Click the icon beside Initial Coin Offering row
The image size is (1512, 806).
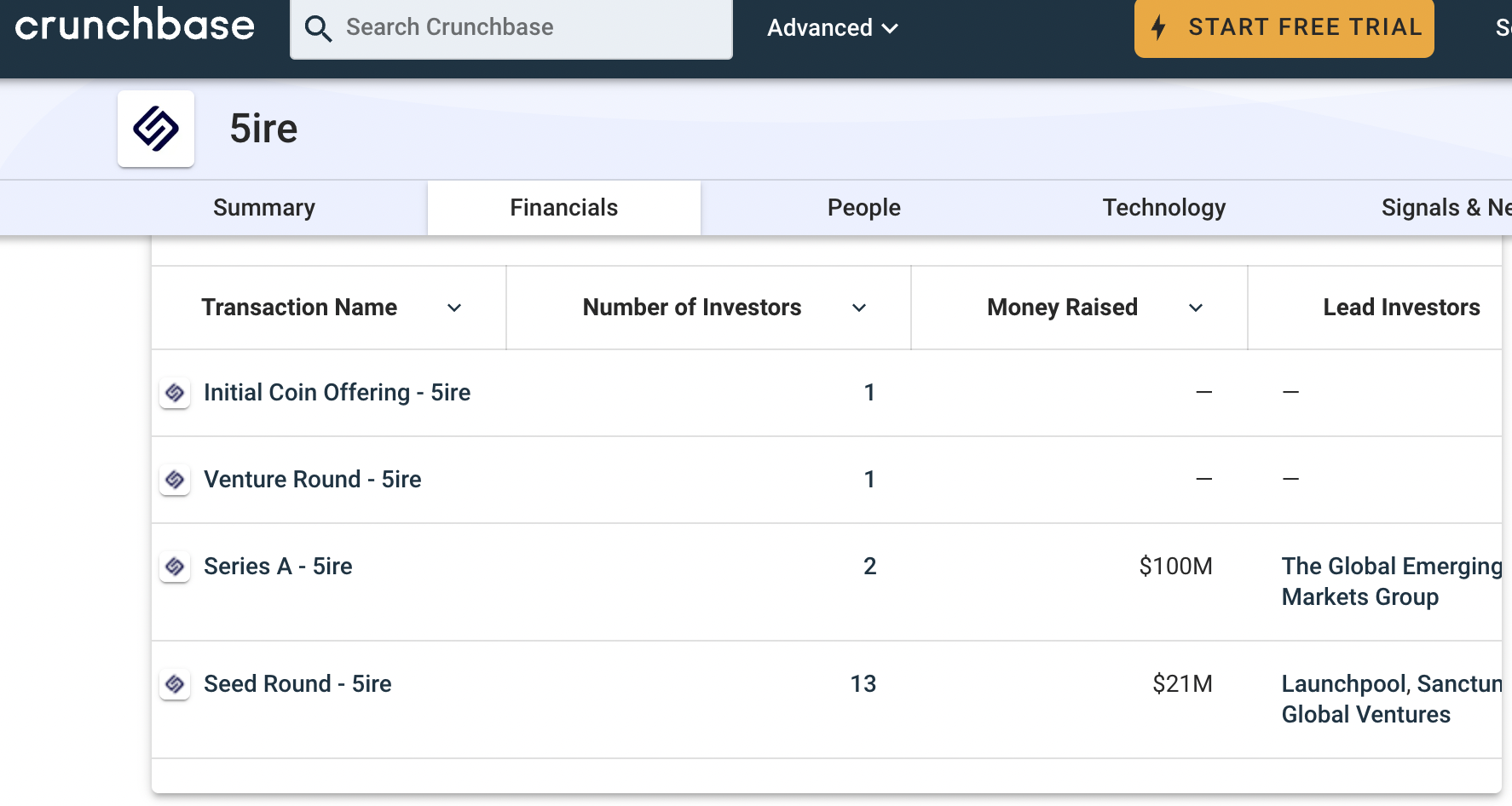[x=175, y=393]
